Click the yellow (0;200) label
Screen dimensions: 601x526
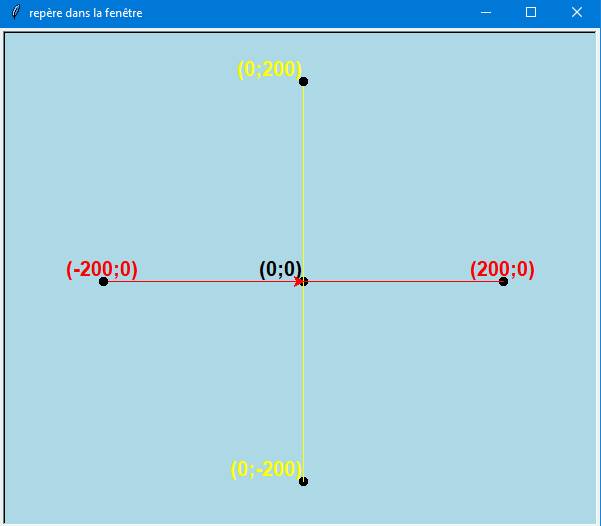(x=269, y=69)
